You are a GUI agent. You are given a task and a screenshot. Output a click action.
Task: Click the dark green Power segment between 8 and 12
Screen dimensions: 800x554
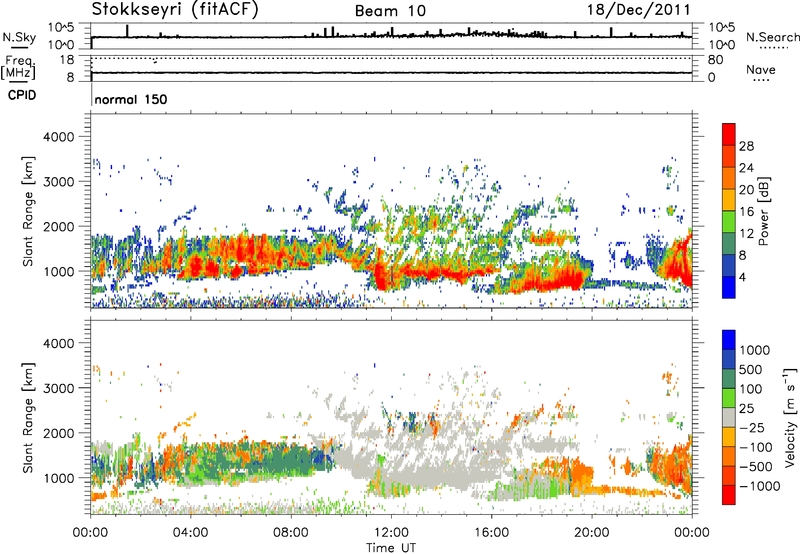point(729,244)
